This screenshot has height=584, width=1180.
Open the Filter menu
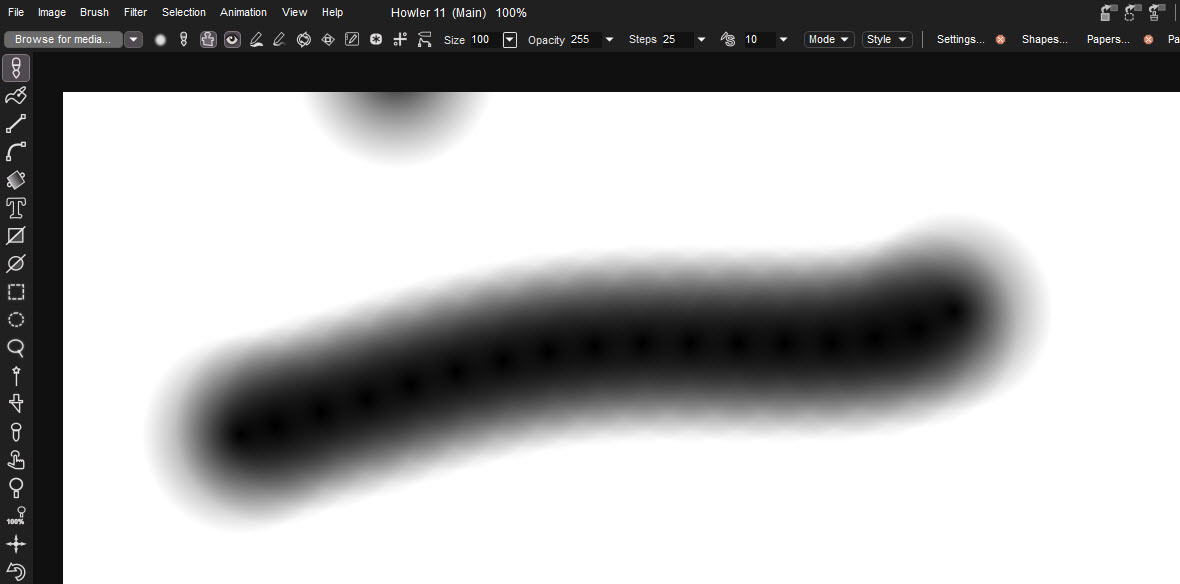[135, 12]
